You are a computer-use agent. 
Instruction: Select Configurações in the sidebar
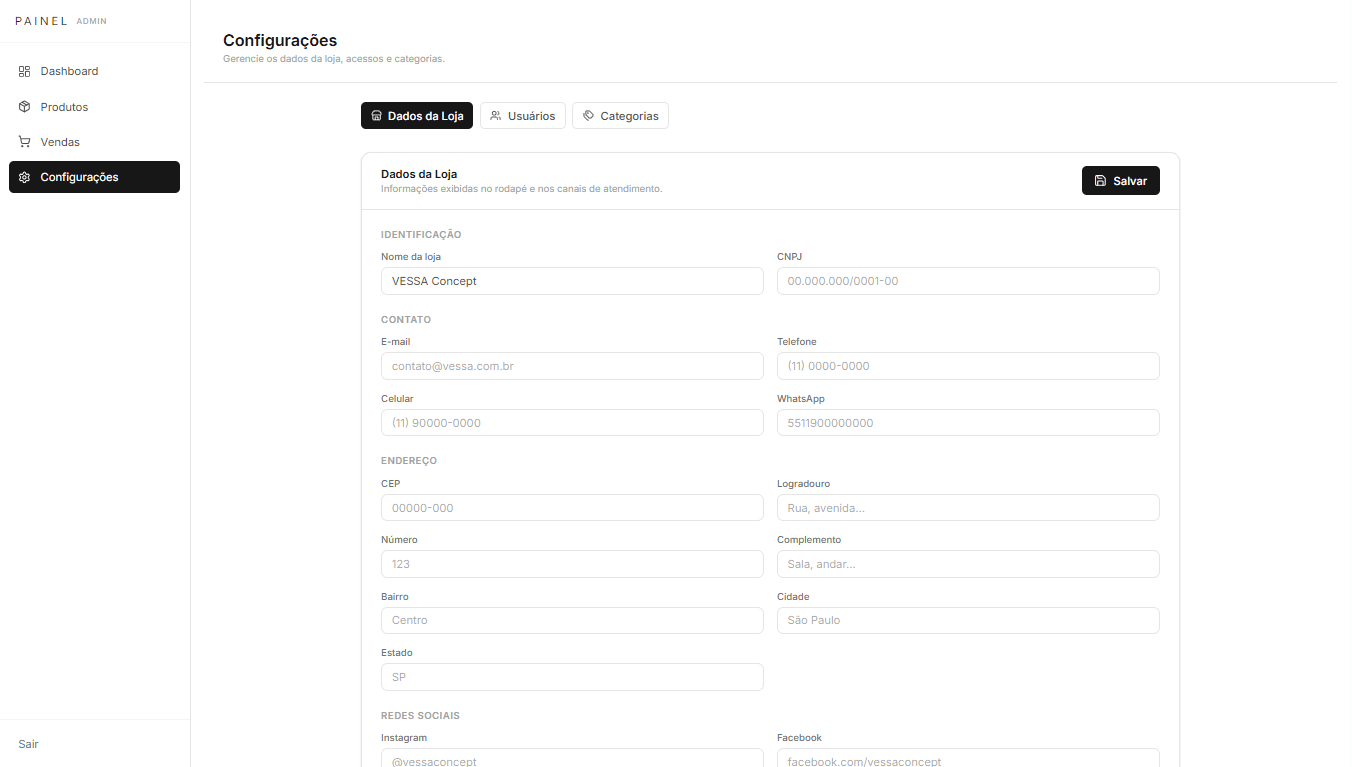(94, 177)
